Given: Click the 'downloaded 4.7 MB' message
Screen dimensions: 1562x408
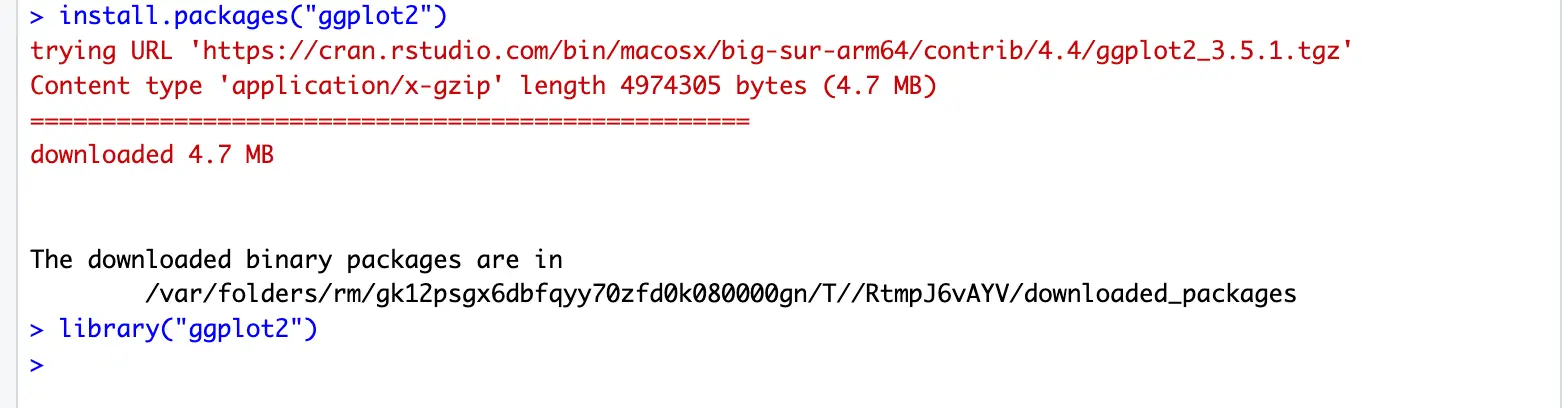Looking at the screenshot, I should pos(152,155).
